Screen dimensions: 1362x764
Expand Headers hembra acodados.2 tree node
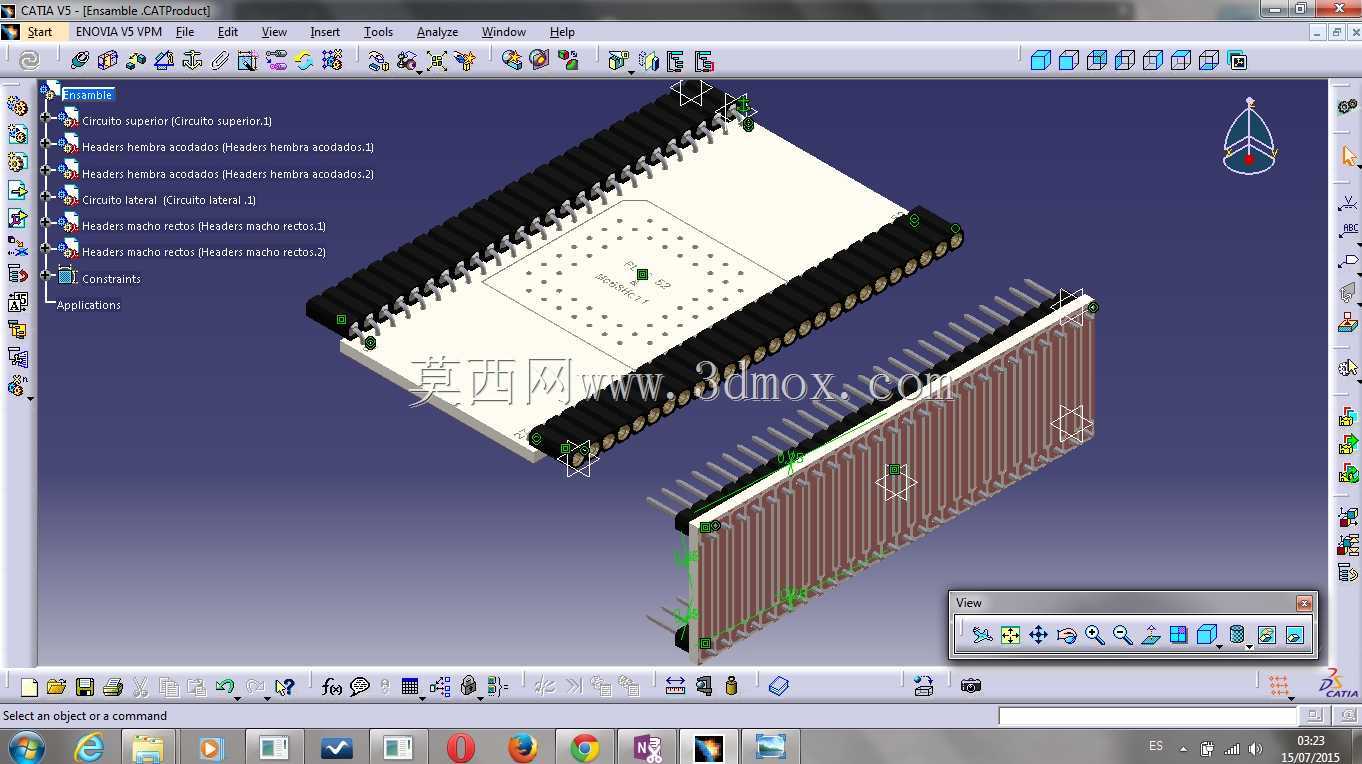point(45,170)
